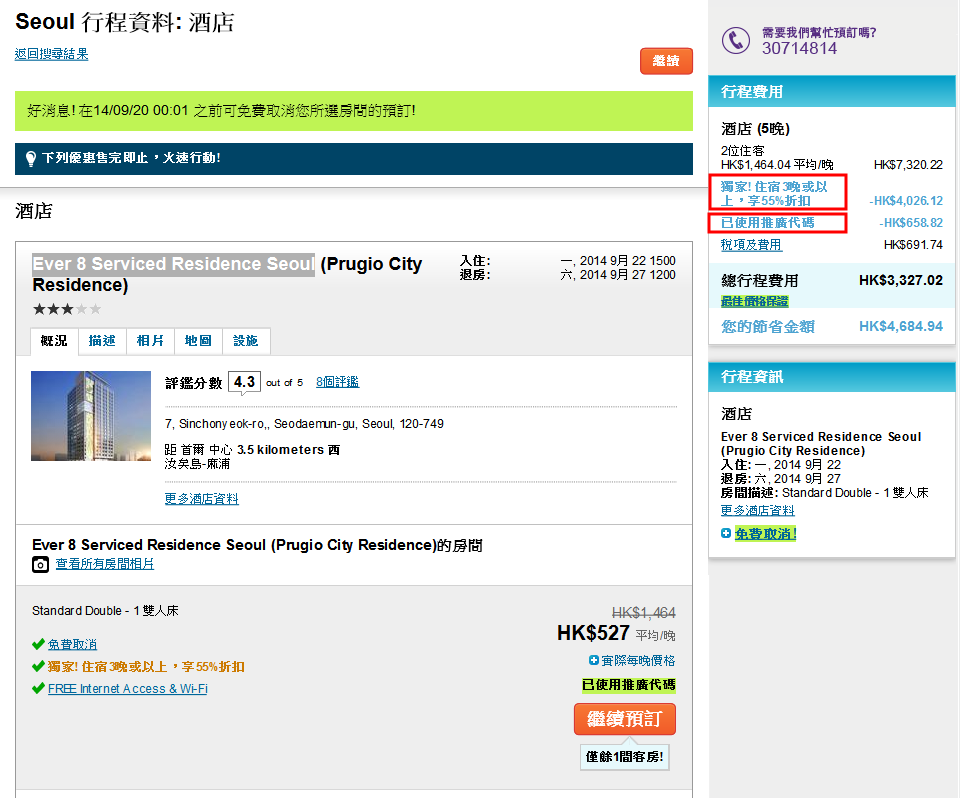
Task: Click the camera icon for room photos
Action: 40,565
